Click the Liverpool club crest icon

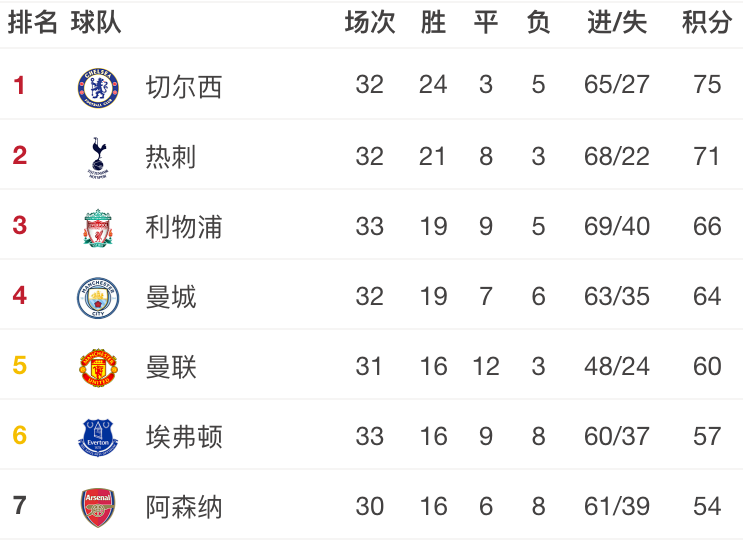[98, 228]
